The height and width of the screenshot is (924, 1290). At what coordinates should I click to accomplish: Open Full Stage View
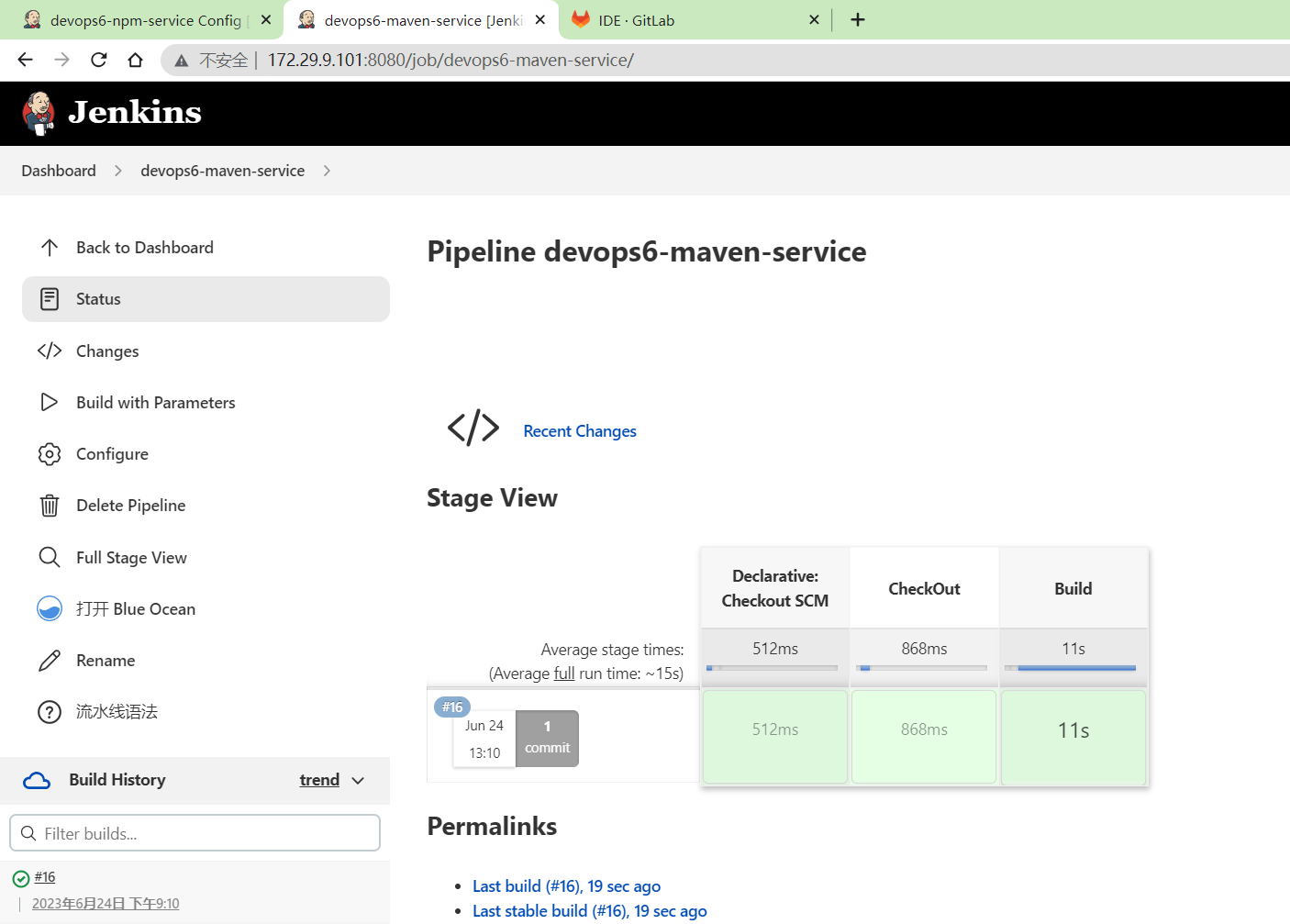click(206, 557)
